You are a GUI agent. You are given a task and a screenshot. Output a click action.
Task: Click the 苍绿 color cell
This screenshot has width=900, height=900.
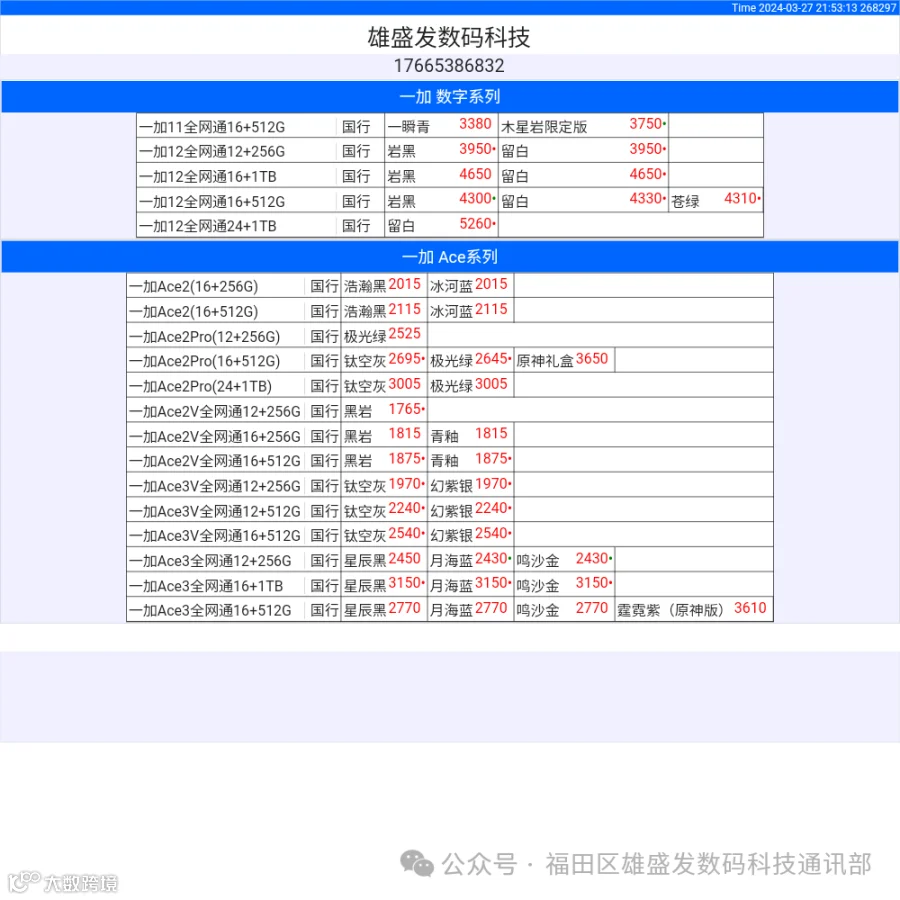click(685, 201)
